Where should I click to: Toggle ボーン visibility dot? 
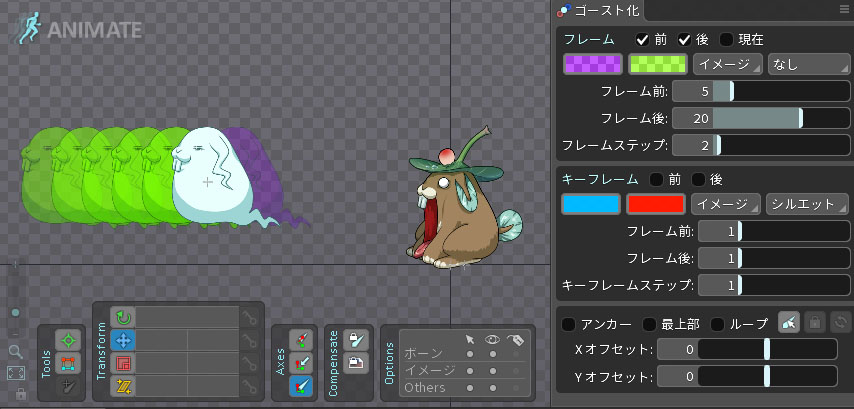tap(493, 354)
